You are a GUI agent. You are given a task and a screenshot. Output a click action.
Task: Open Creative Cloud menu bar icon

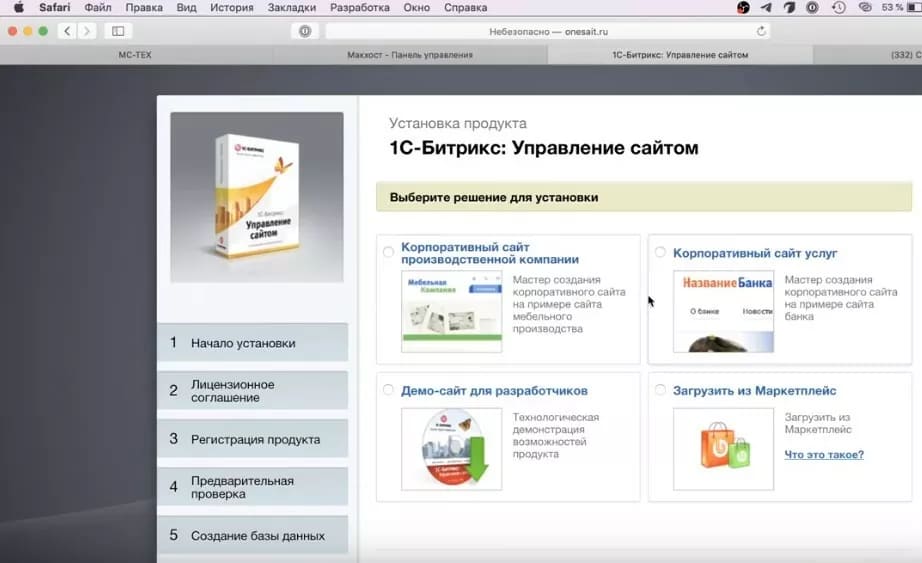coord(864,8)
